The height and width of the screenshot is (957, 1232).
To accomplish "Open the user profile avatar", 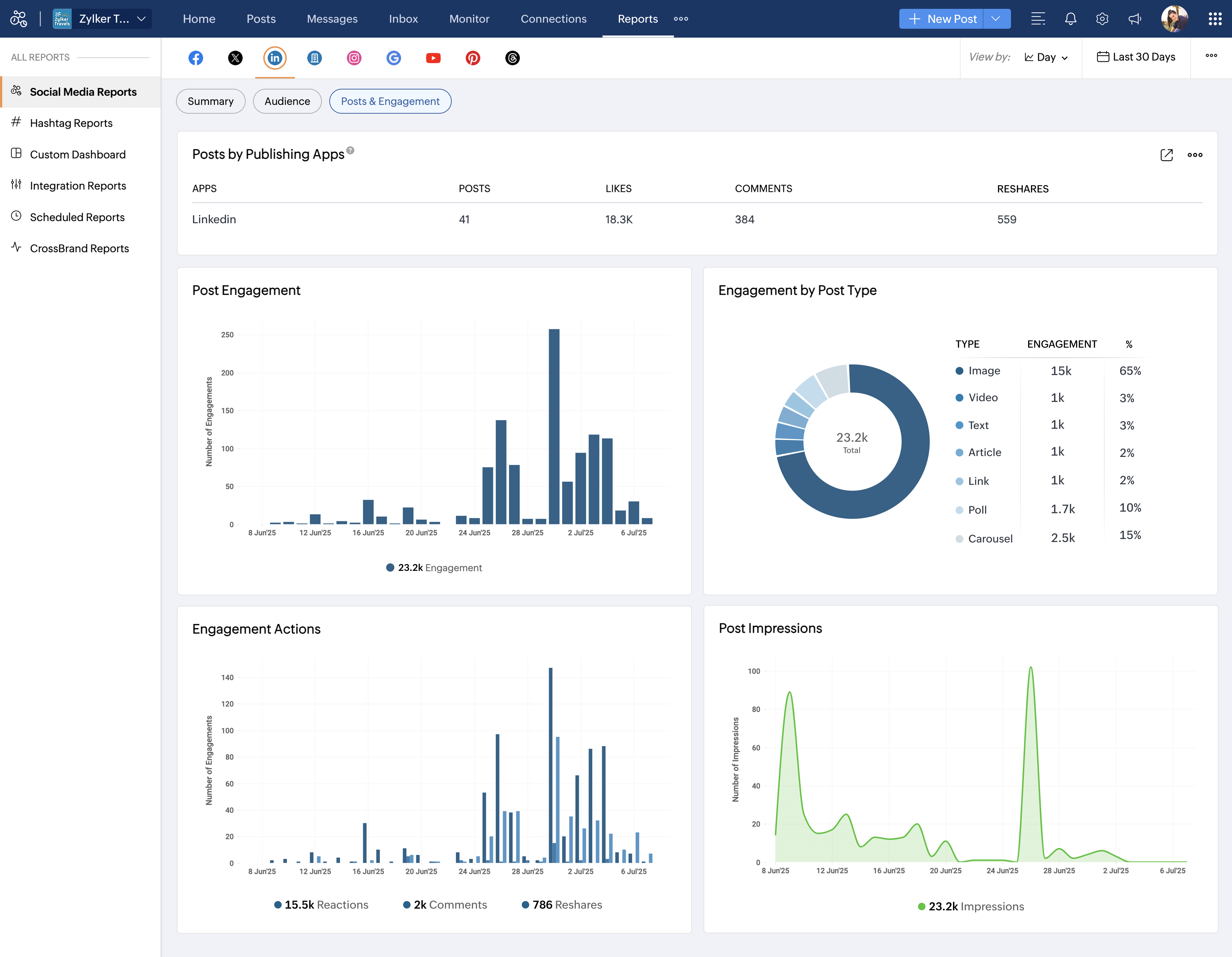I will 1175,19.
